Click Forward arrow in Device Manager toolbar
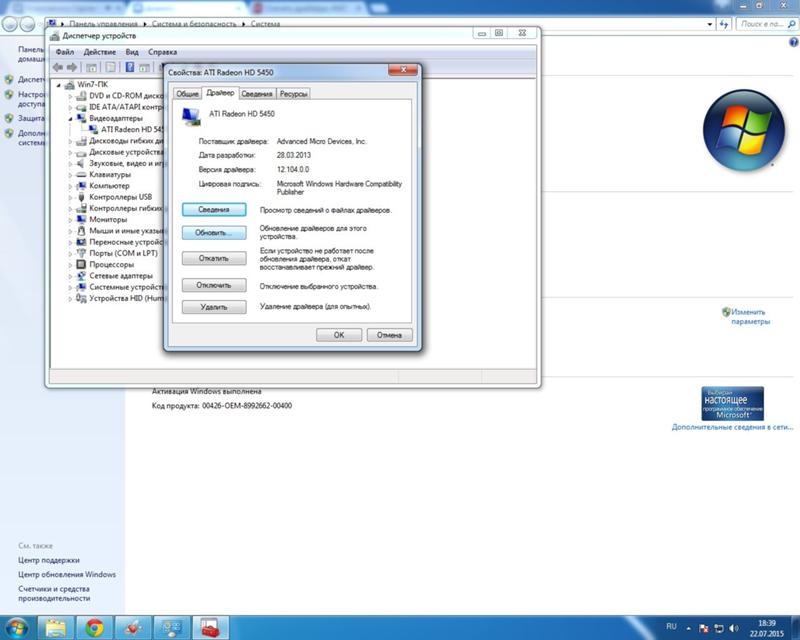The image size is (800, 640). pyautogui.click(x=72, y=67)
